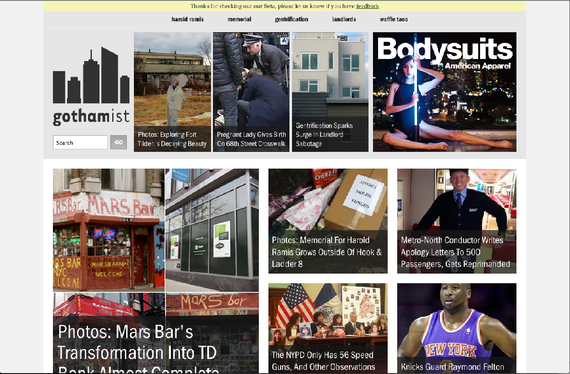
Task: Open Metro-North Conductor apology letters story
Action: point(457,221)
